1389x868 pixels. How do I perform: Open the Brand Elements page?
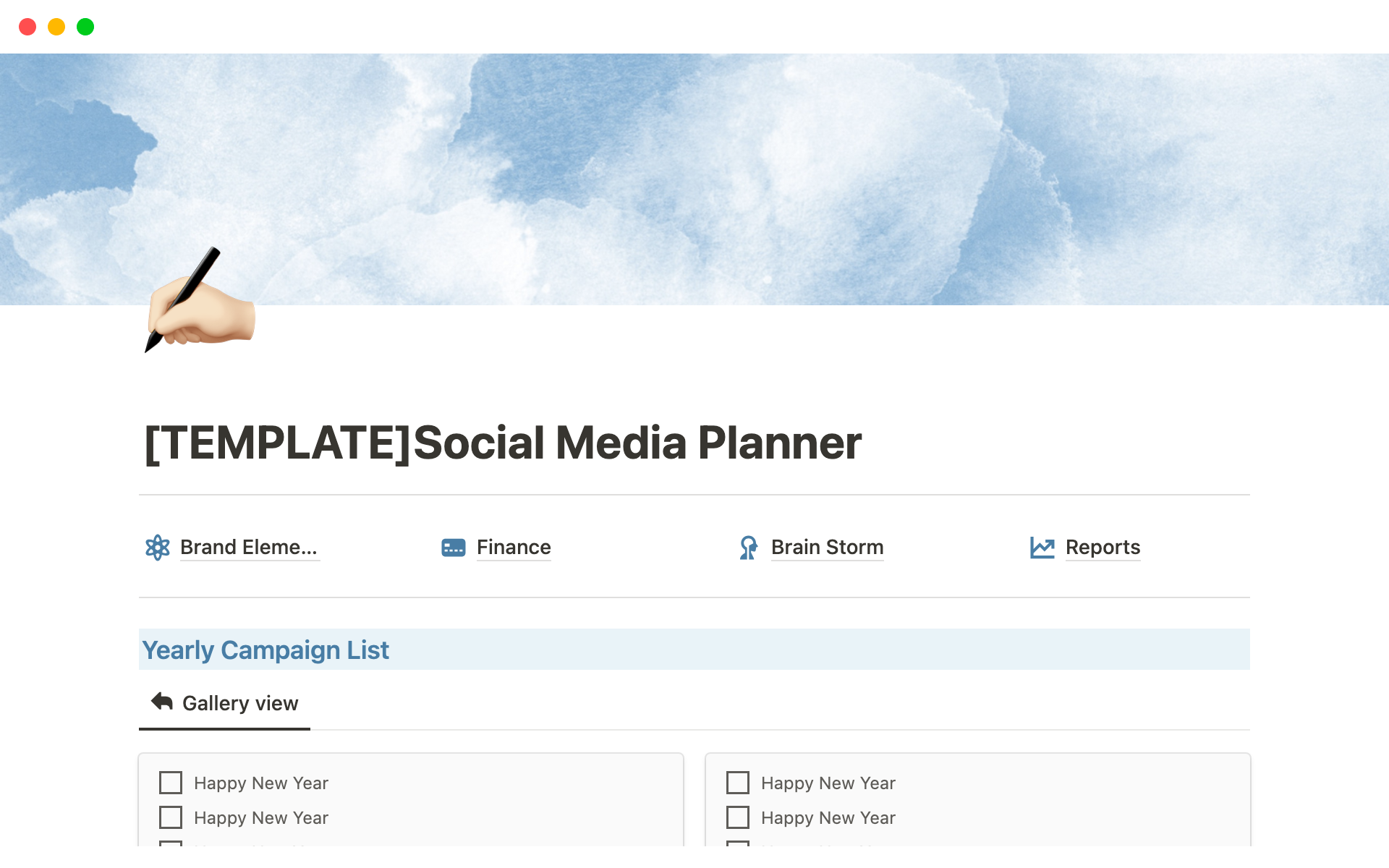(x=249, y=548)
